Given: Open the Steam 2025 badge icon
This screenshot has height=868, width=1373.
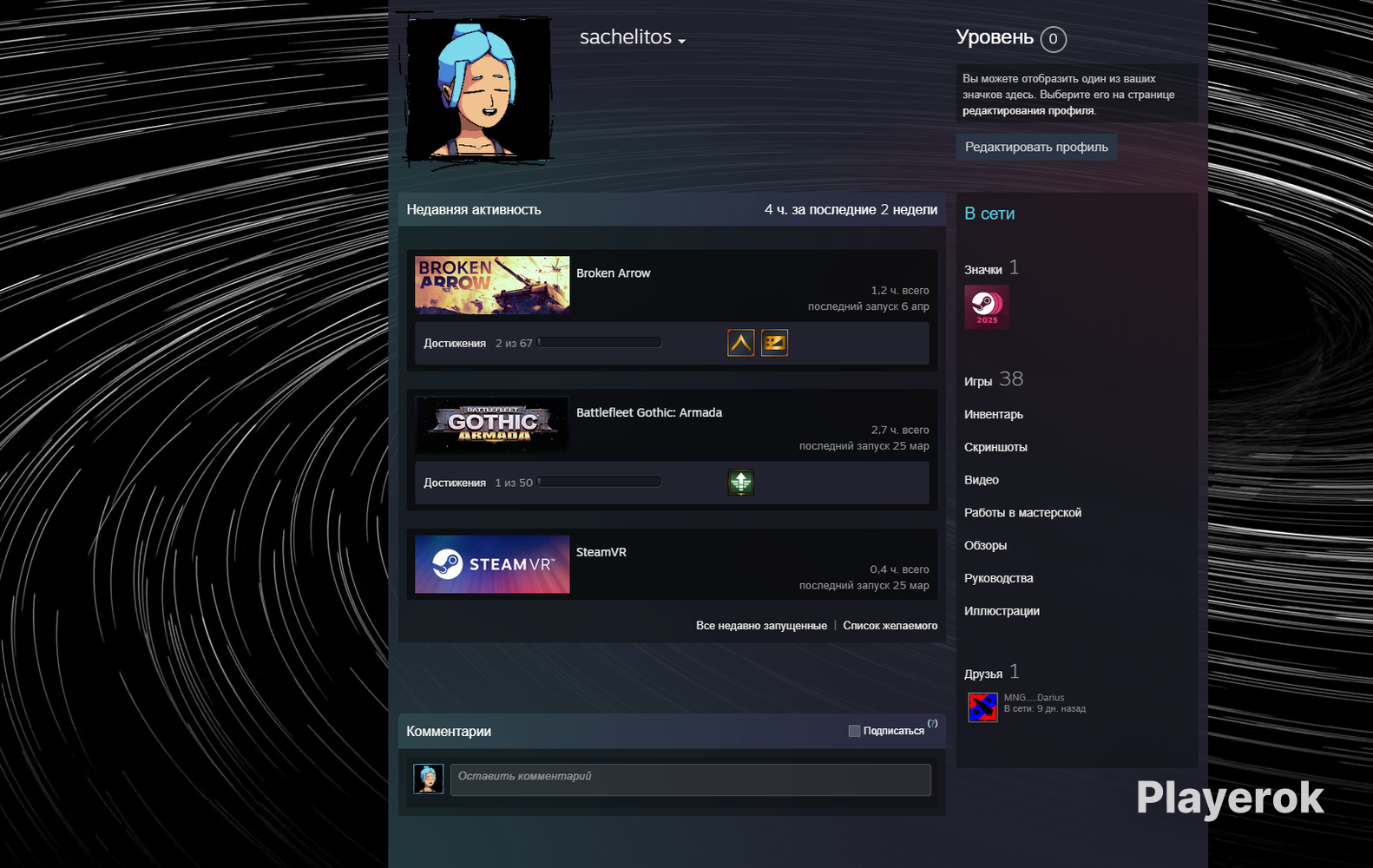Looking at the screenshot, I should click(x=987, y=307).
